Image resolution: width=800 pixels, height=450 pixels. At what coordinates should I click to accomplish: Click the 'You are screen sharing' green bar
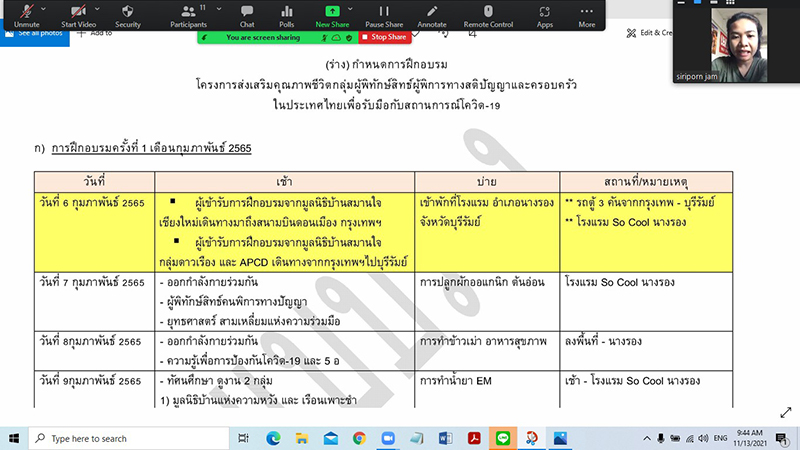(263, 37)
